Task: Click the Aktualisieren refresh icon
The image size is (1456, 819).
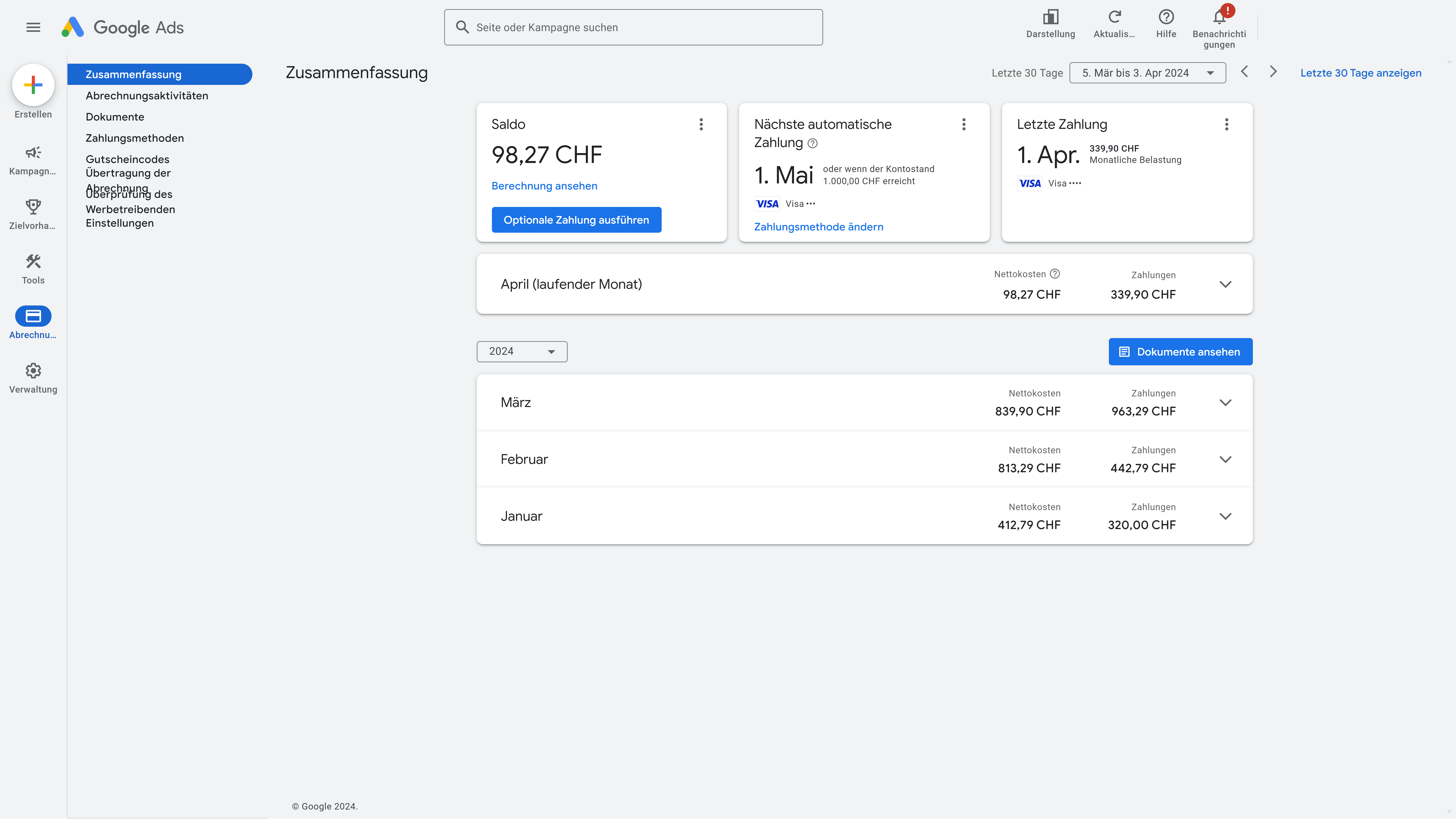Action: (1115, 17)
